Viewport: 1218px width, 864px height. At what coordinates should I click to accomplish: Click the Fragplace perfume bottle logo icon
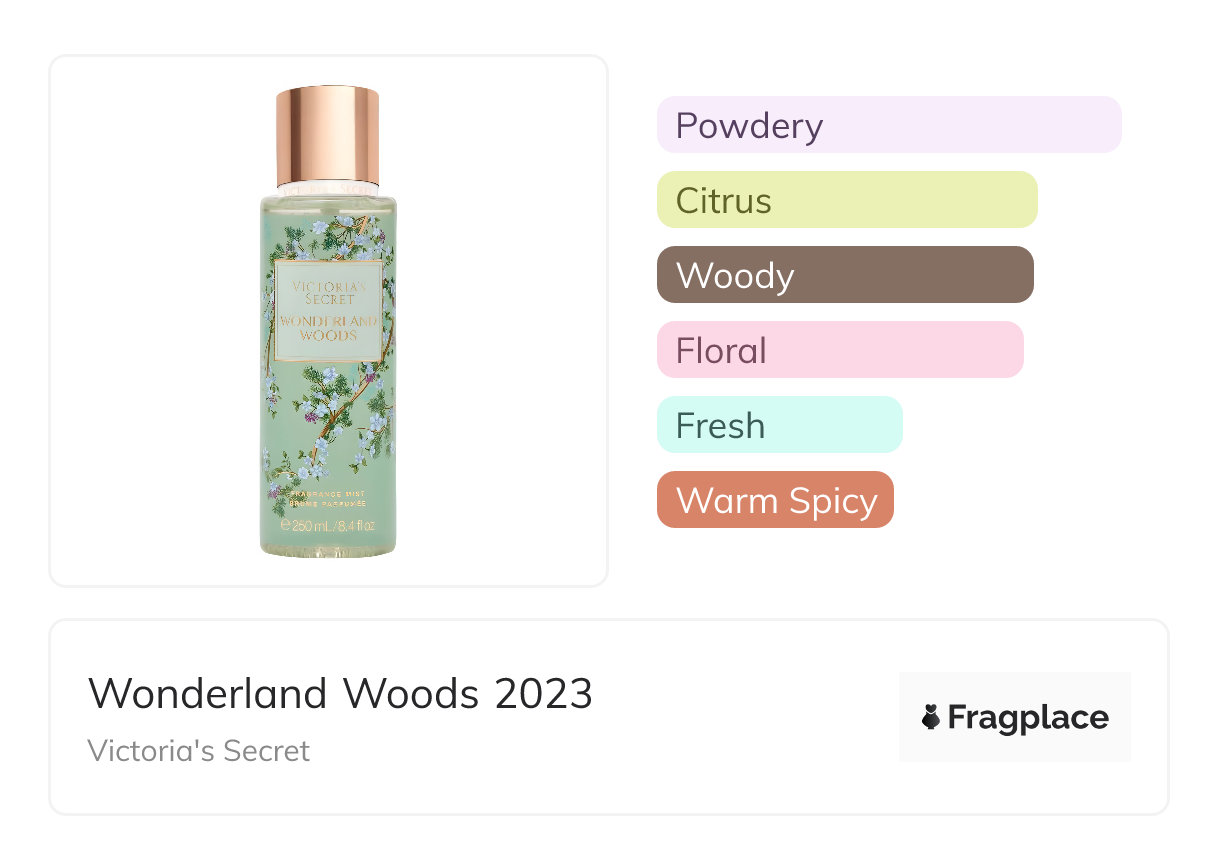pyautogui.click(x=931, y=717)
